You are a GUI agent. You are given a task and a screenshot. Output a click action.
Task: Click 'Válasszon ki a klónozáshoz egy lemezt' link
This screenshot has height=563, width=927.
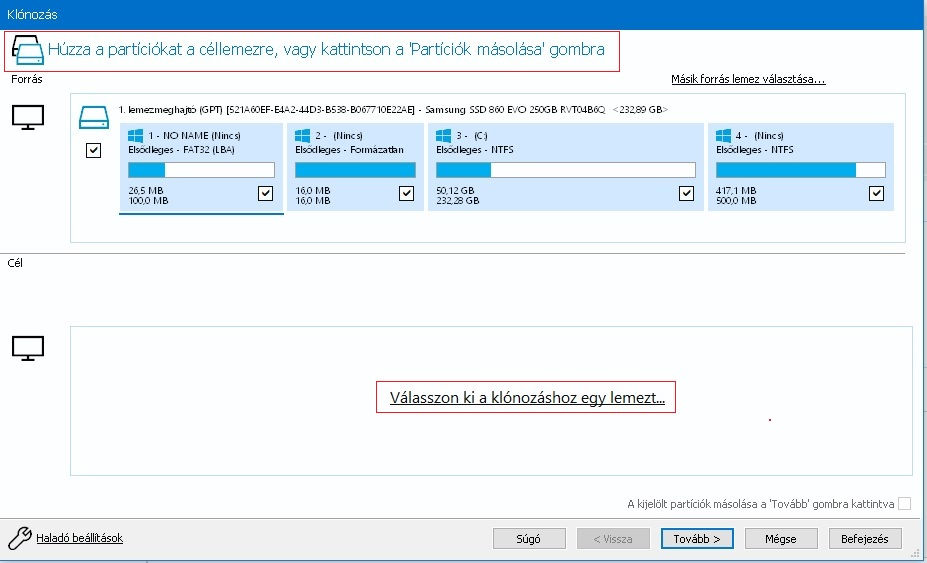tap(526, 398)
